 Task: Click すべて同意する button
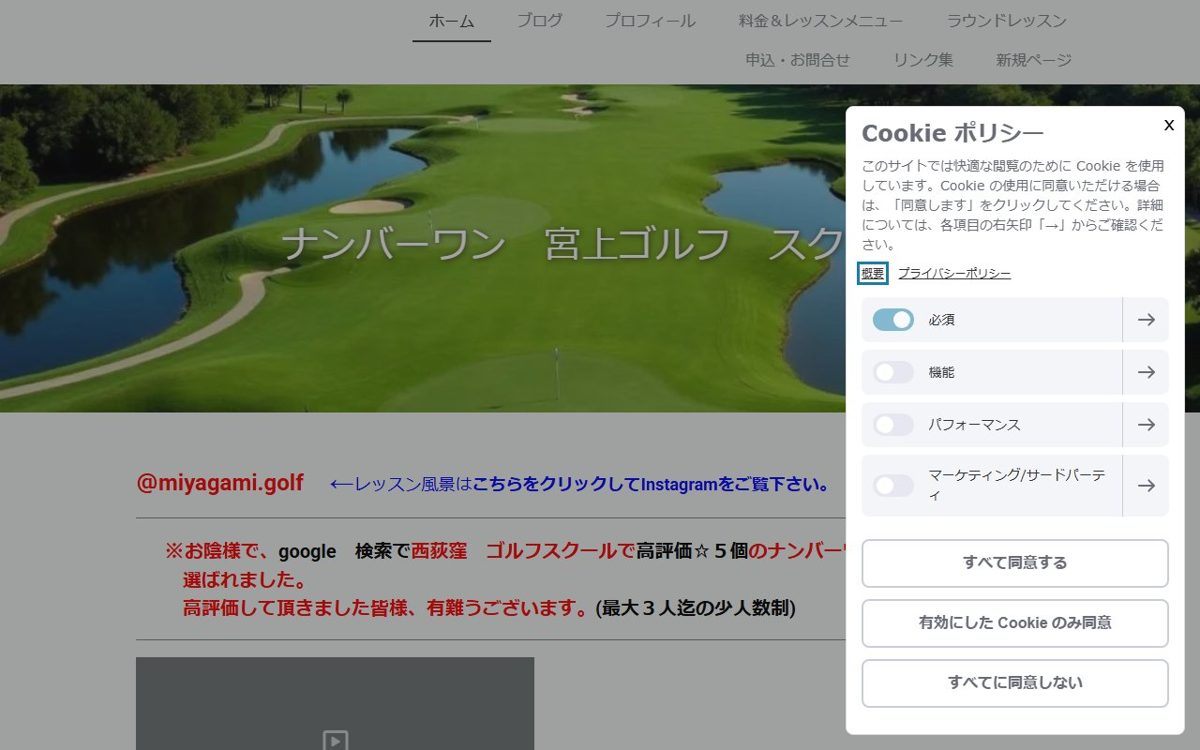(x=1015, y=563)
